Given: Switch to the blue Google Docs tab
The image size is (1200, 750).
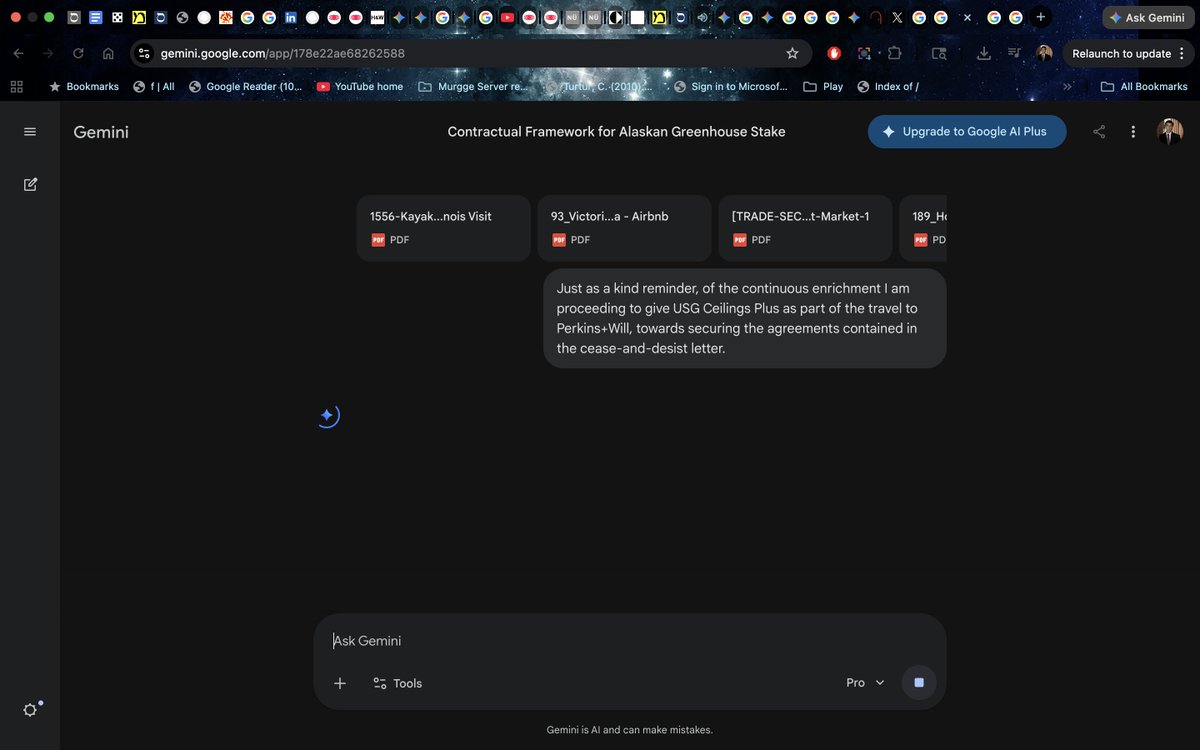Looking at the screenshot, I should pos(95,17).
